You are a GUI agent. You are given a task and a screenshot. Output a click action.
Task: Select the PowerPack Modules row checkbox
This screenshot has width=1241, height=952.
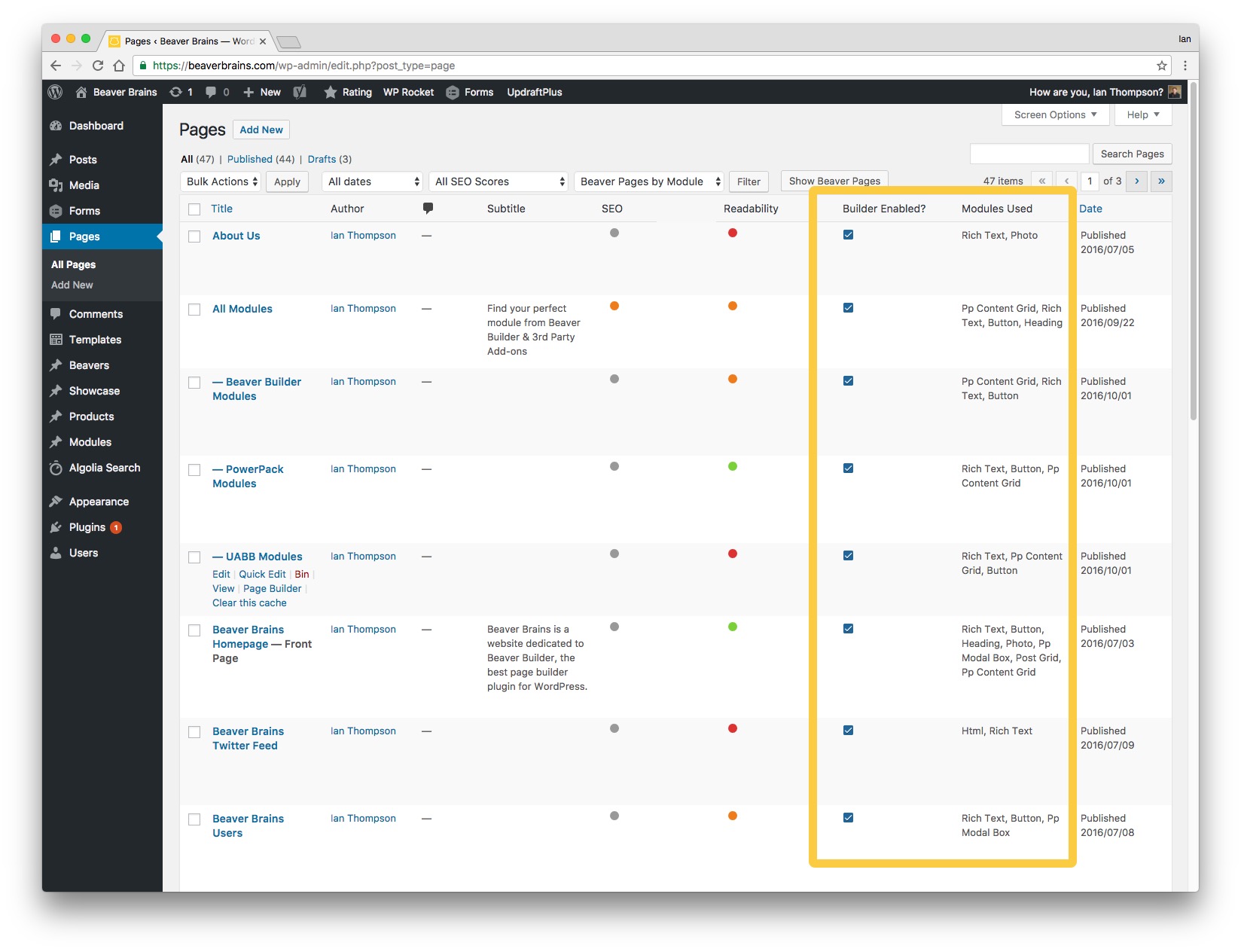coord(194,470)
